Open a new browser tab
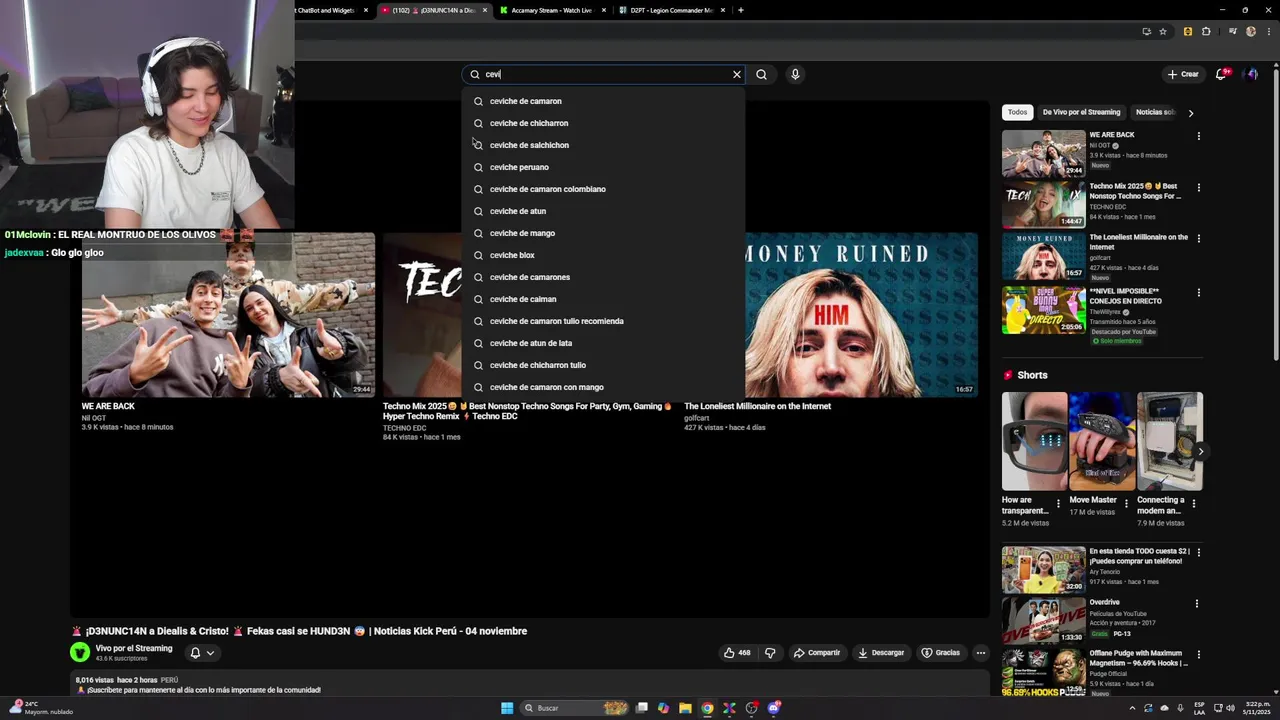The height and width of the screenshot is (720, 1280). tap(740, 10)
